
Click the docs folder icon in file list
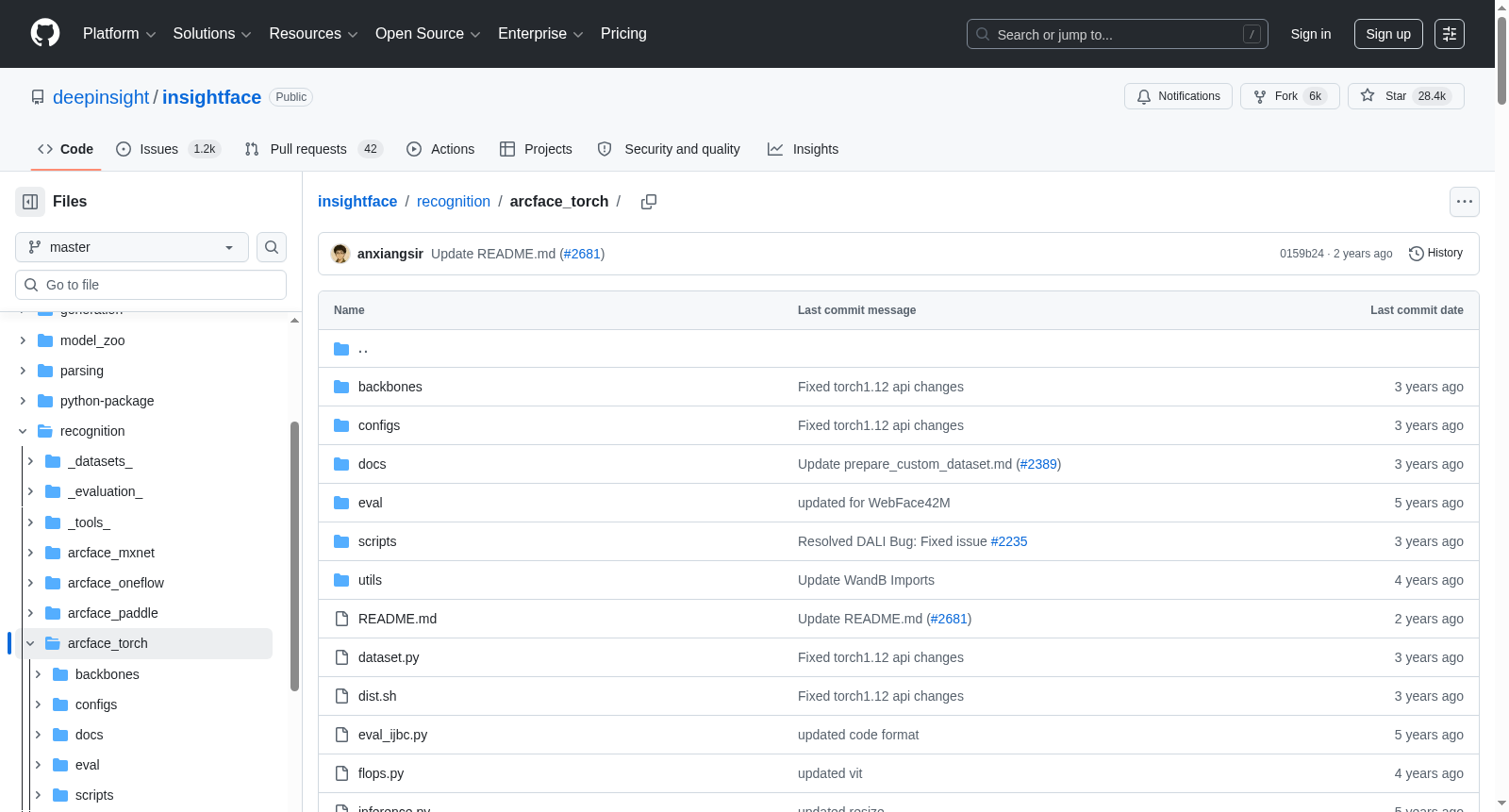tap(341, 464)
